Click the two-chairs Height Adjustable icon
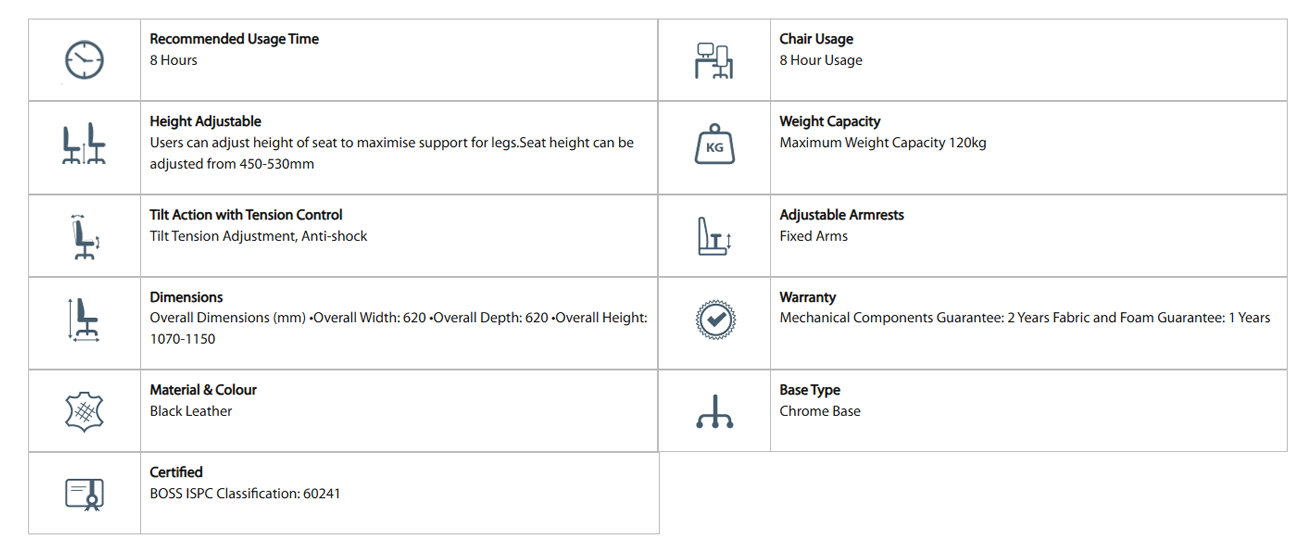Viewport: 1300px width, 555px height. (84, 145)
